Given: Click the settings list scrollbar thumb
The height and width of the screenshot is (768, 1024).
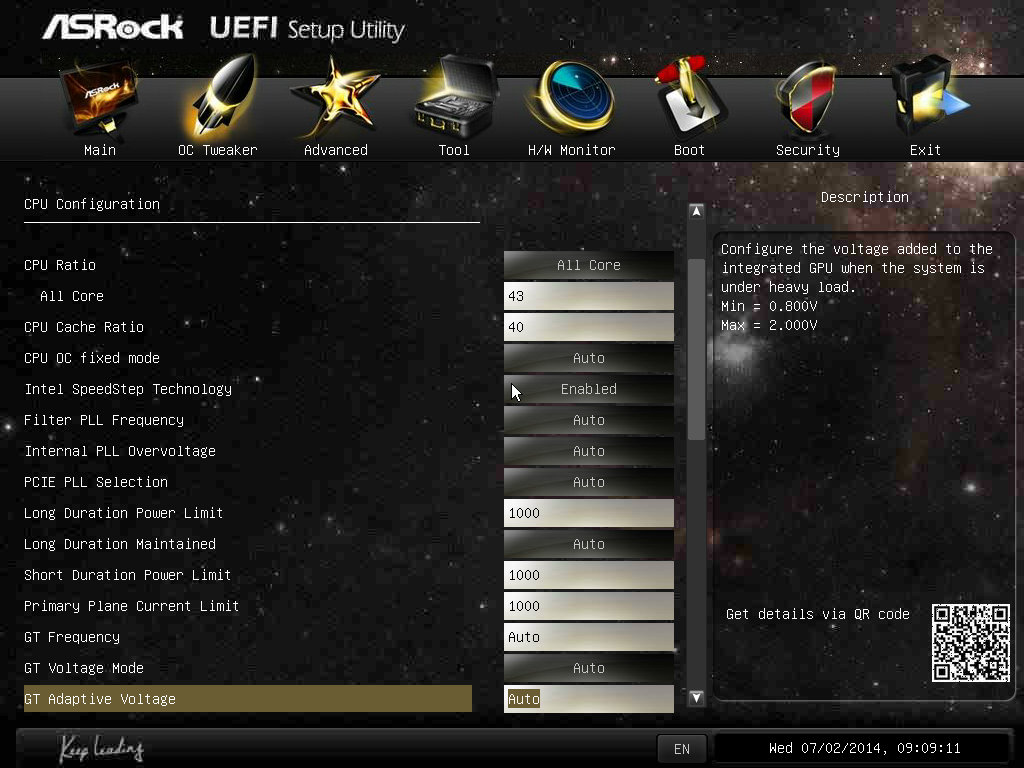Looking at the screenshot, I should pos(696,349).
